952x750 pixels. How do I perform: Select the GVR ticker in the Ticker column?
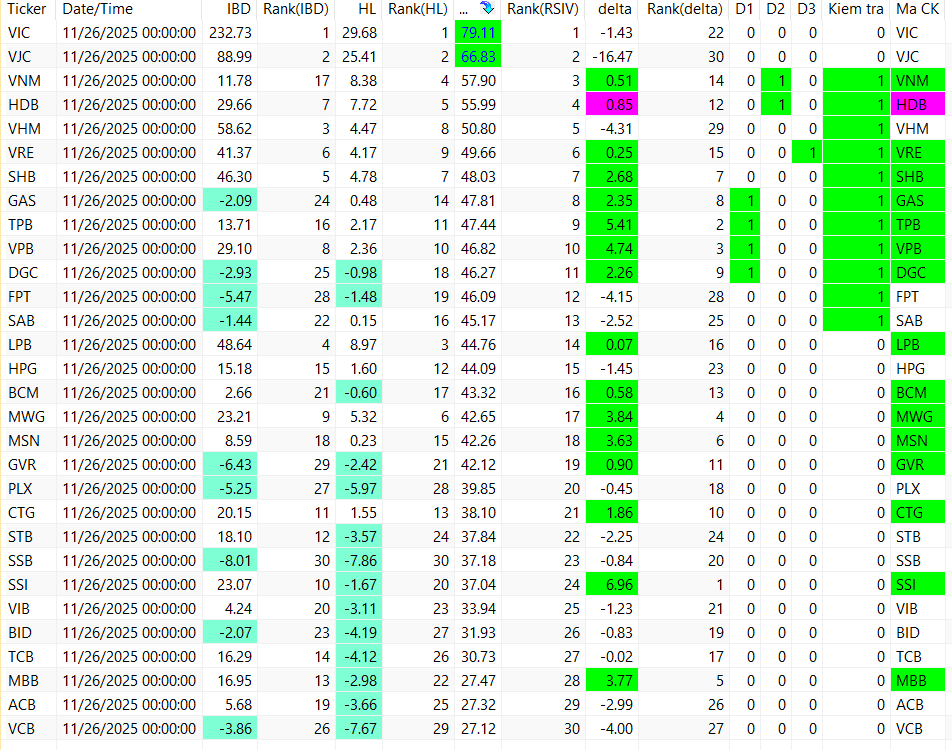(x=22, y=465)
